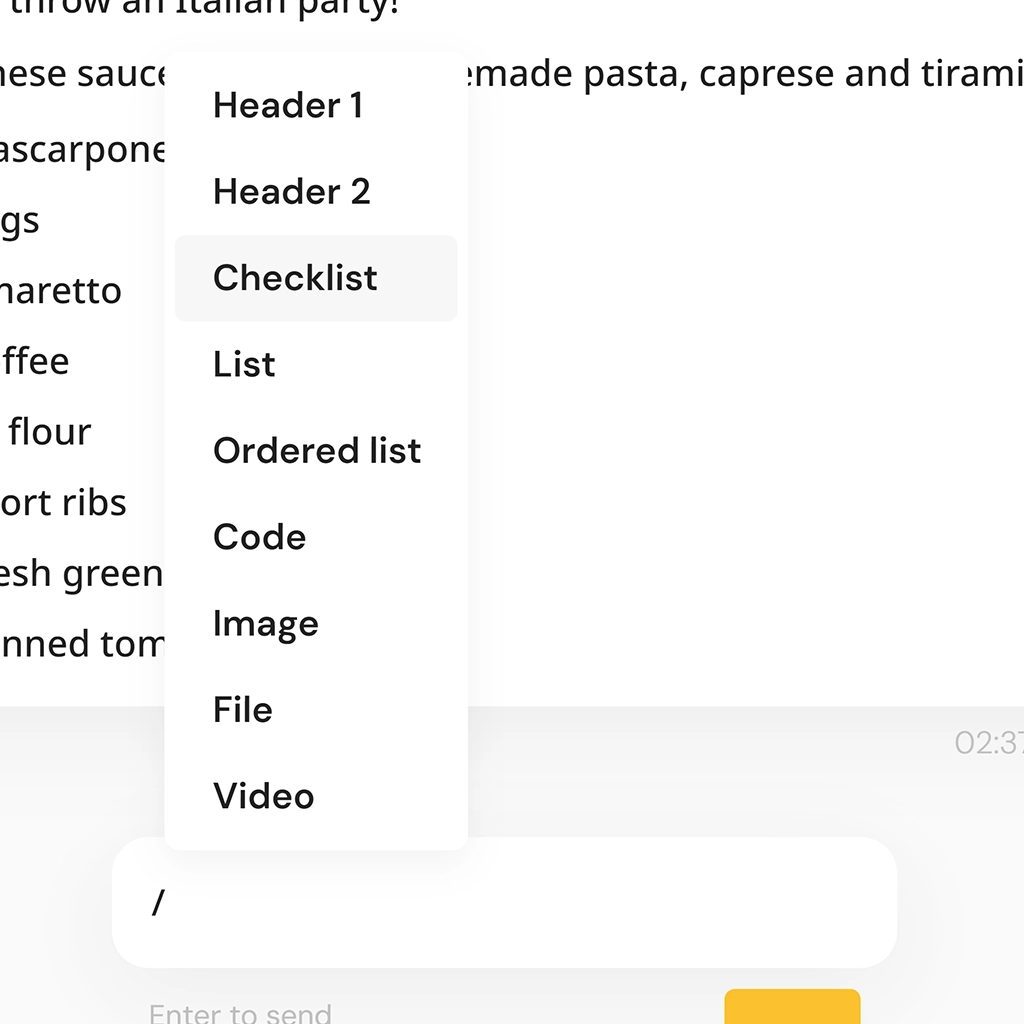Screen dimensions: 1024x1024
Task: Choose Image from the block menu
Action: point(265,623)
